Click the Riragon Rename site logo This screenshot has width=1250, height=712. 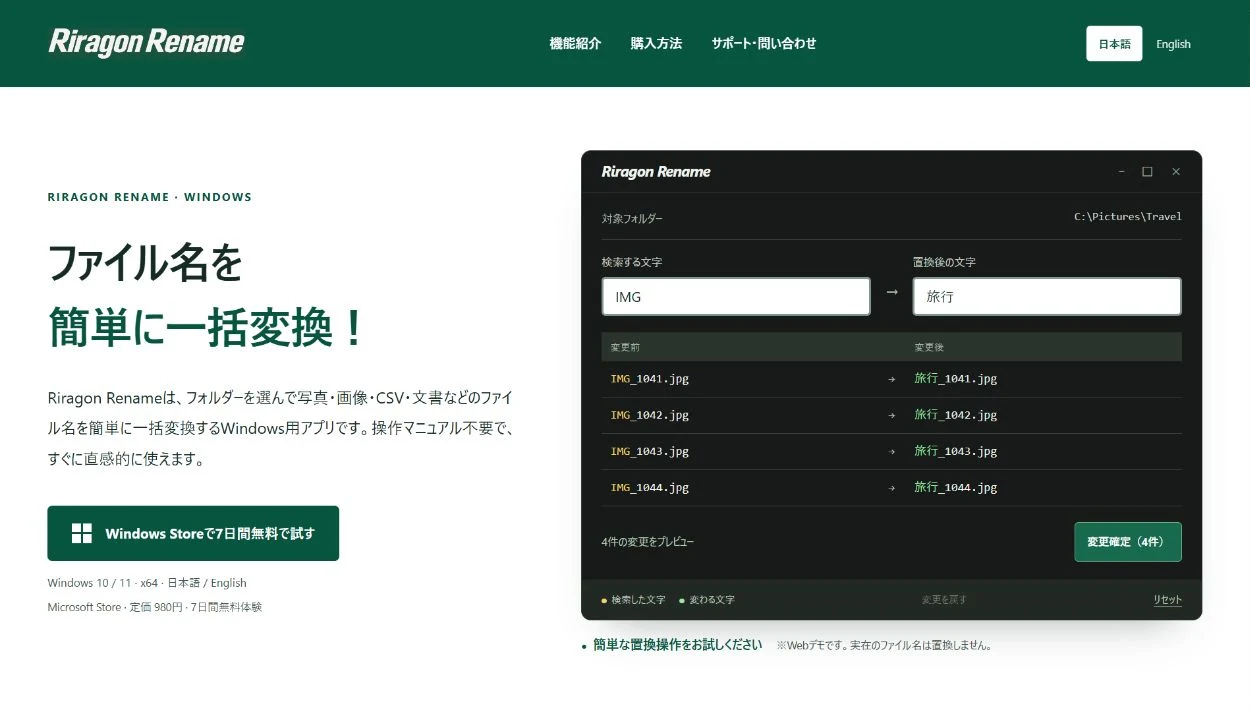[x=146, y=42]
